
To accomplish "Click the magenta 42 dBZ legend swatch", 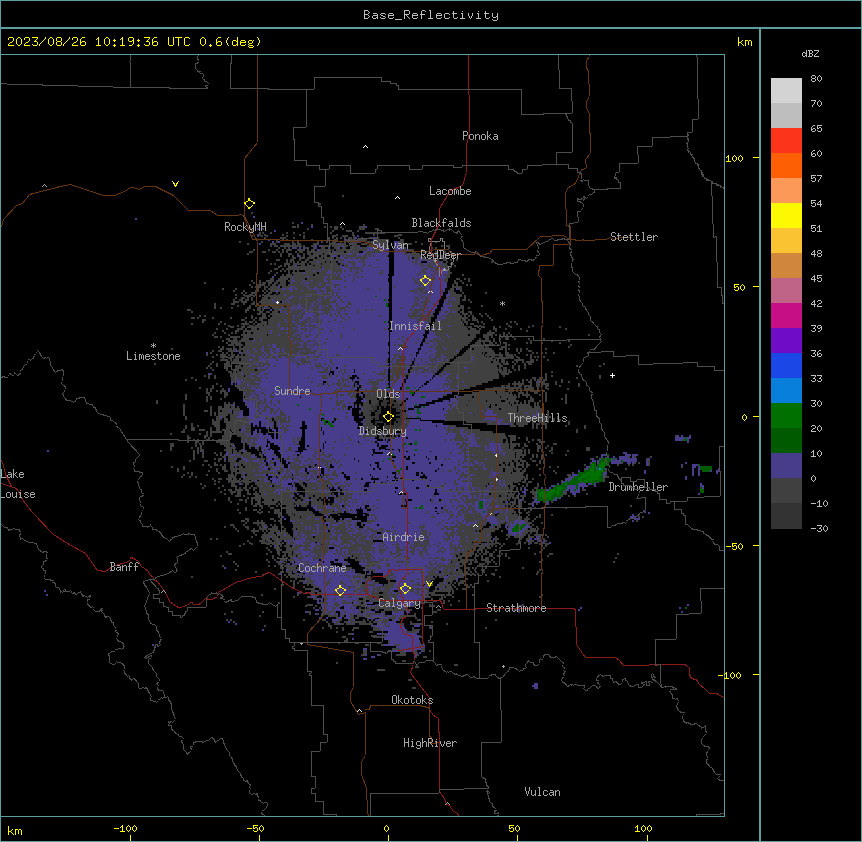I will pyautogui.click(x=786, y=315).
